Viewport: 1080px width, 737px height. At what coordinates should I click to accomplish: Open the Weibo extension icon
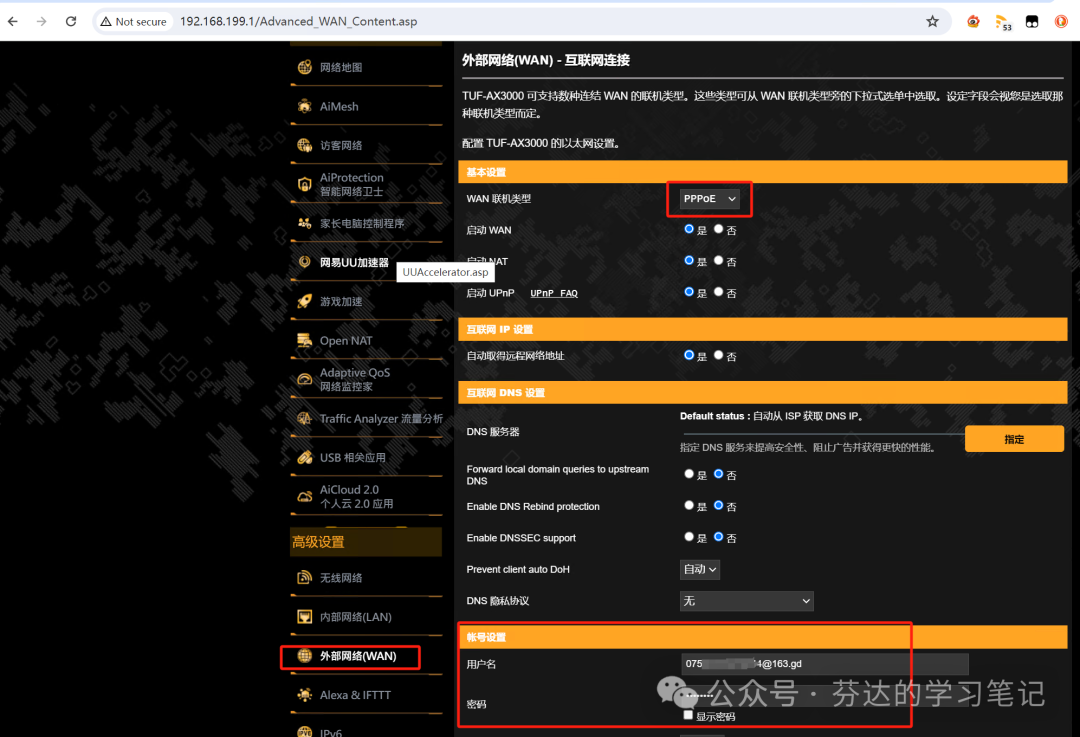973,21
